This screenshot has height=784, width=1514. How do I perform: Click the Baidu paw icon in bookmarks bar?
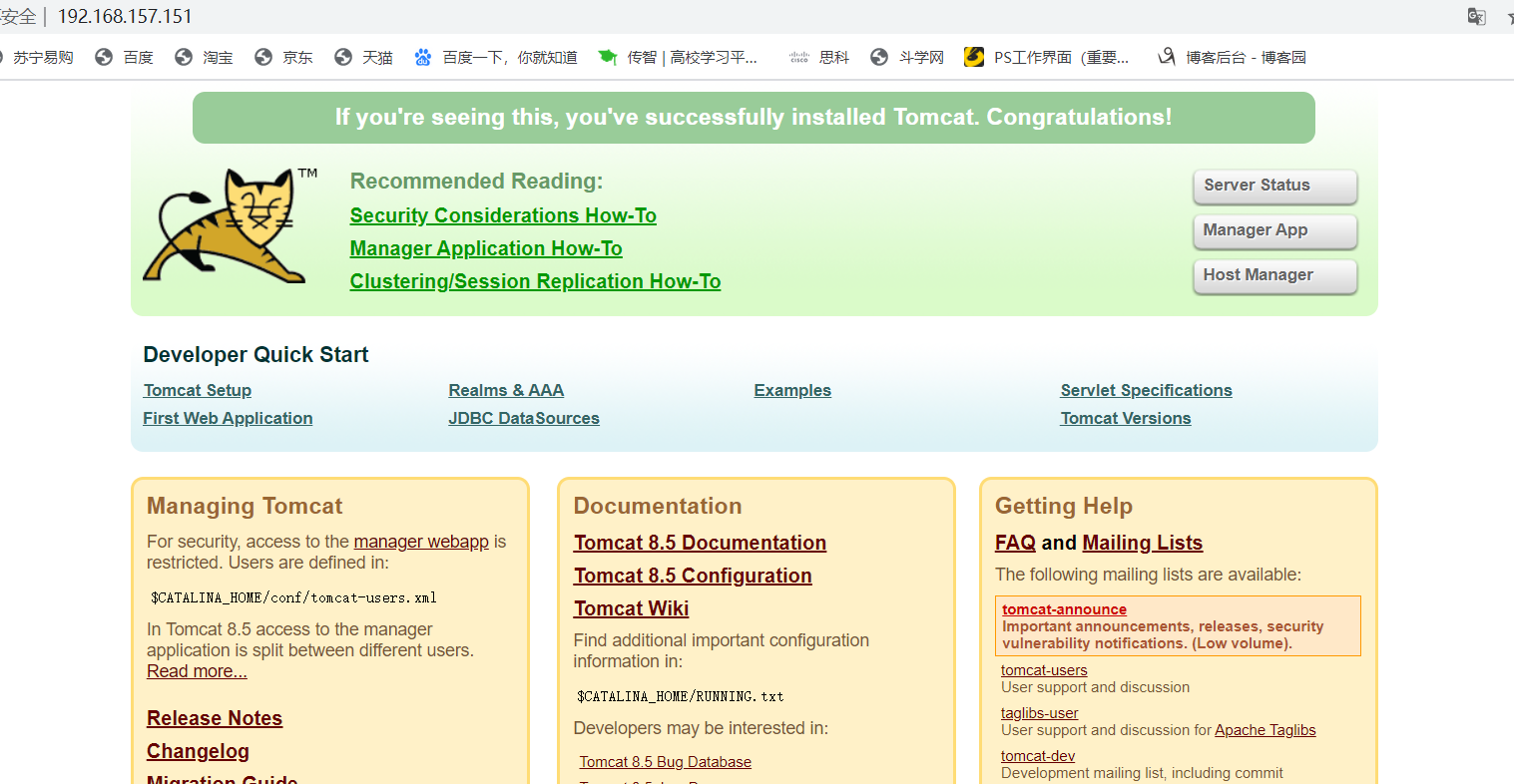click(x=423, y=58)
